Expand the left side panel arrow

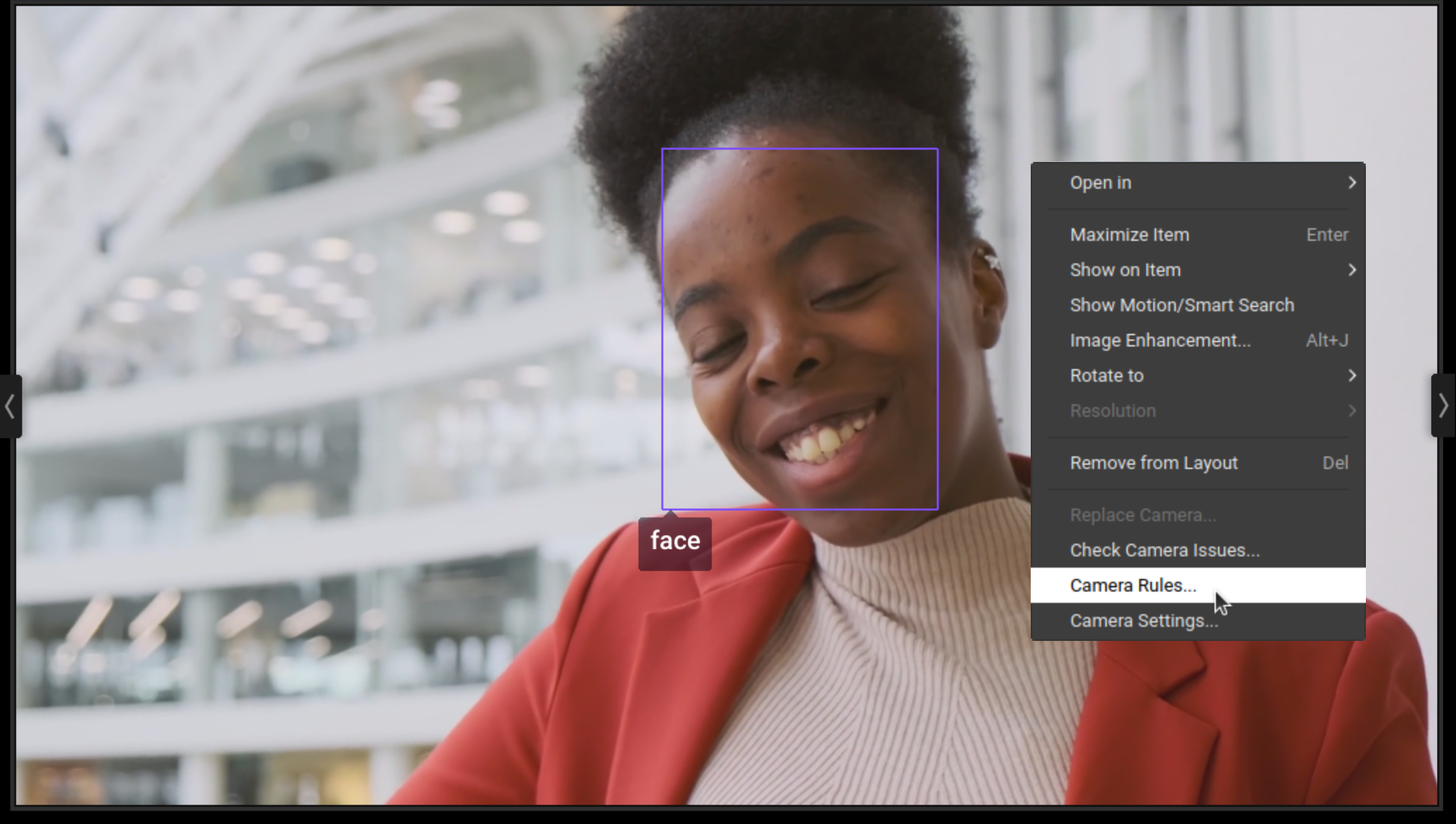point(10,406)
